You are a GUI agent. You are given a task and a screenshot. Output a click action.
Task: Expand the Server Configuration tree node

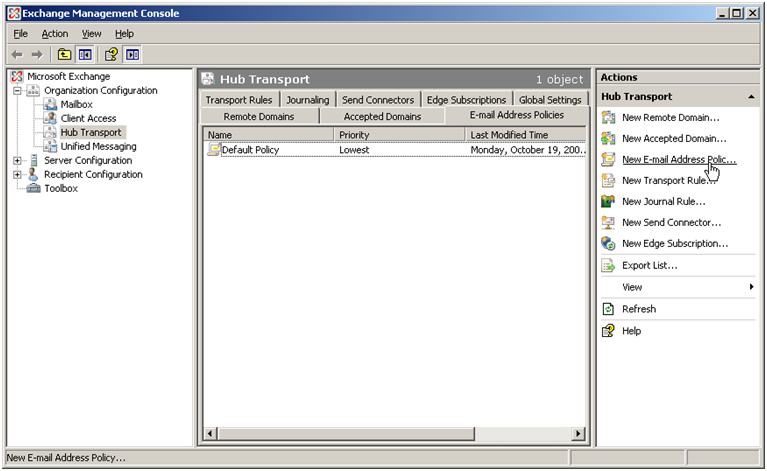pyautogui.click(x=18, y=161)
